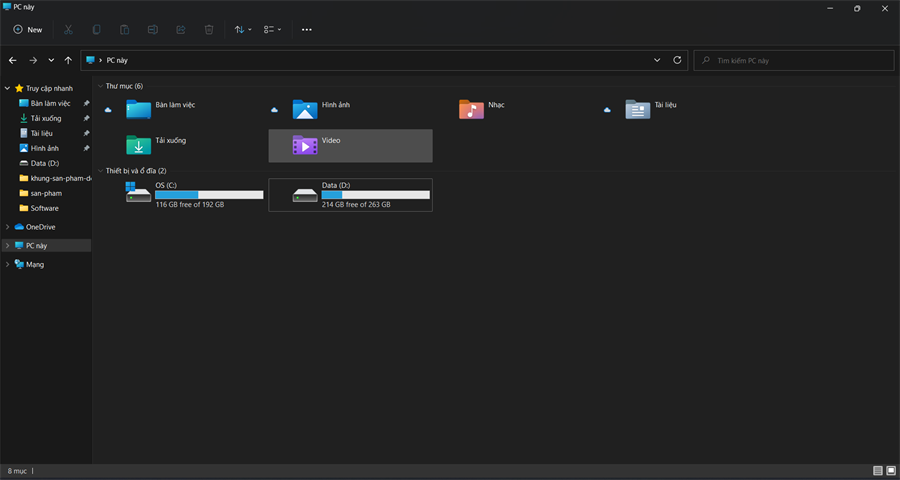Click the 214 GB free of 263 GB text

click(x=356, y=205)
